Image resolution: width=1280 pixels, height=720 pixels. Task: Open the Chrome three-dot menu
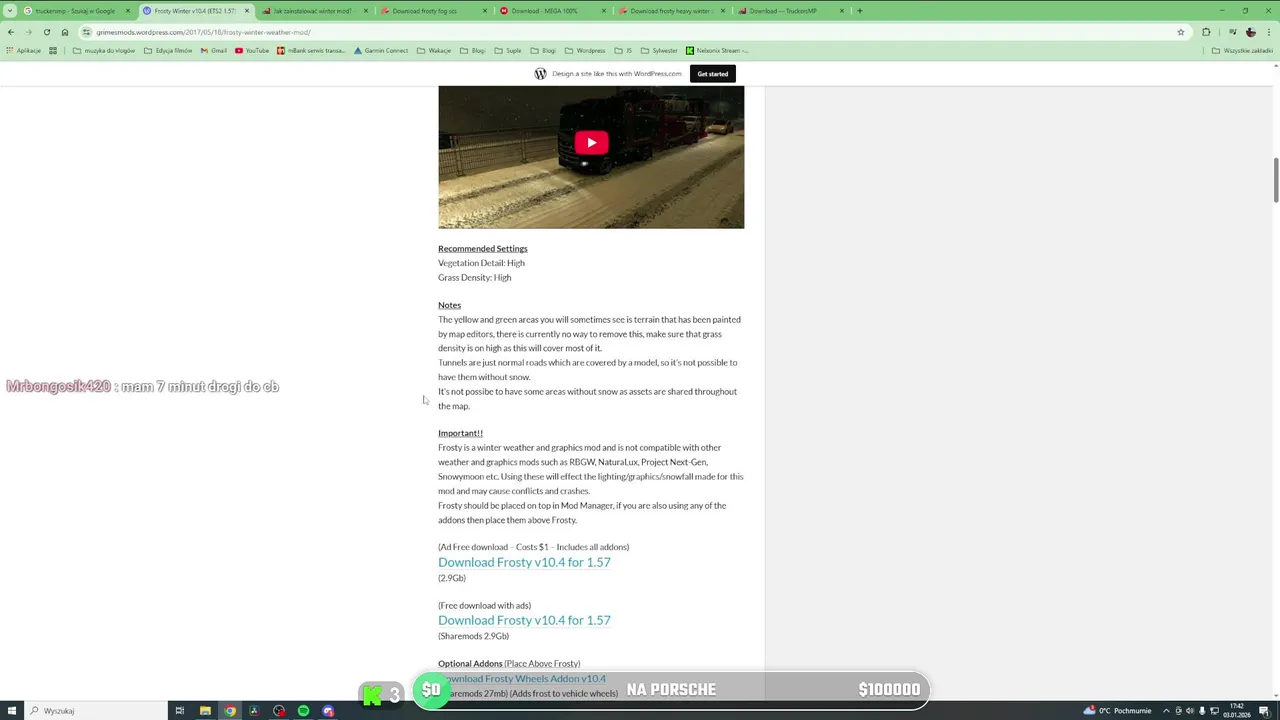point(1269,32)
